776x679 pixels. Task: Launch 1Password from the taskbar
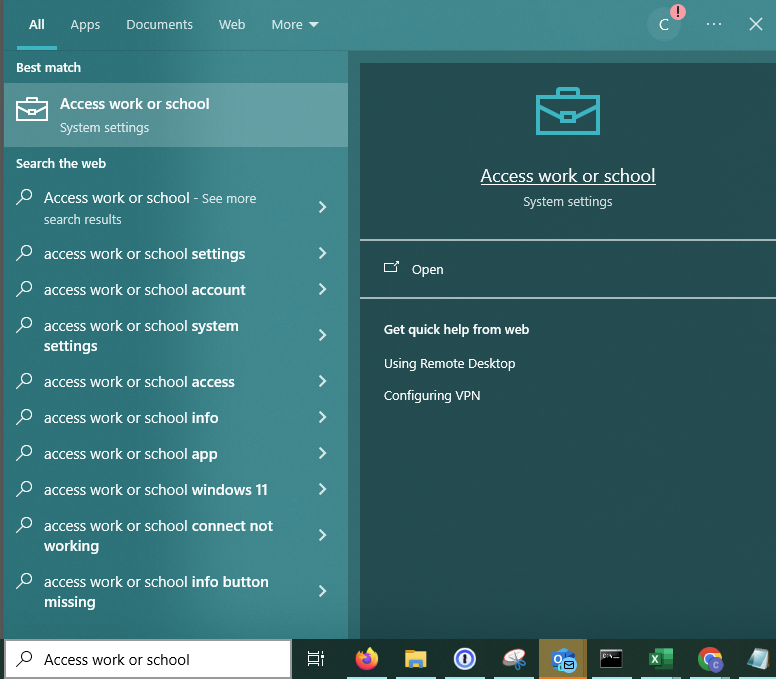pyautogui.click(x=464, y=659)
